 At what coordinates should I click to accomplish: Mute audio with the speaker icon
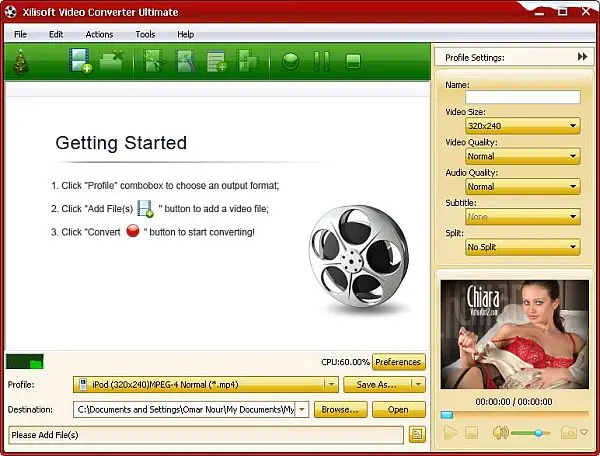500,433
